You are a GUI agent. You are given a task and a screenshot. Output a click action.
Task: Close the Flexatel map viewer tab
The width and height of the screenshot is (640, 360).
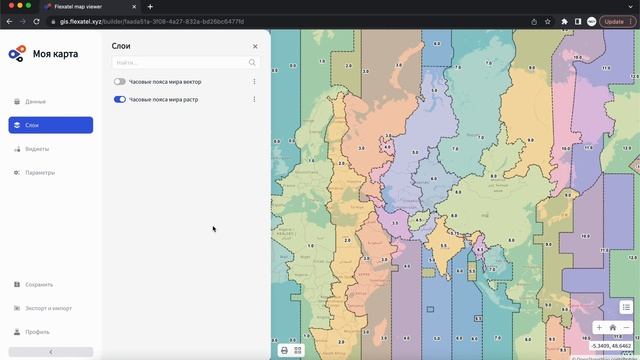pos(134,7)
